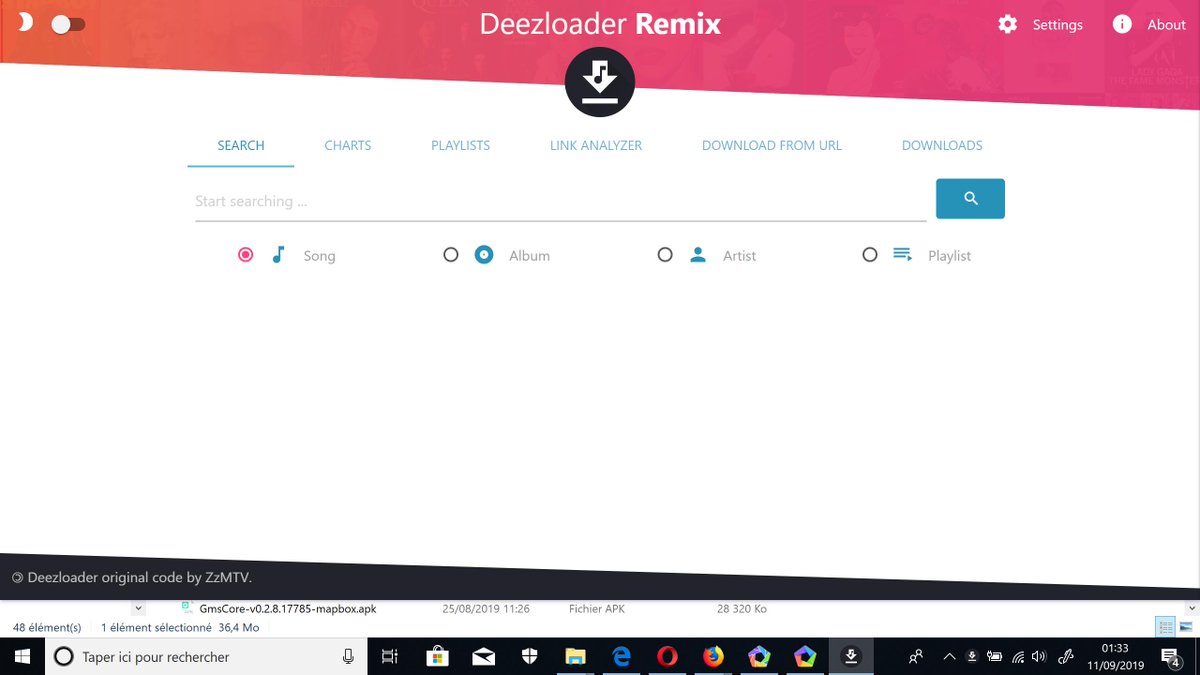Open the Settings text link

pos(1058,25)
